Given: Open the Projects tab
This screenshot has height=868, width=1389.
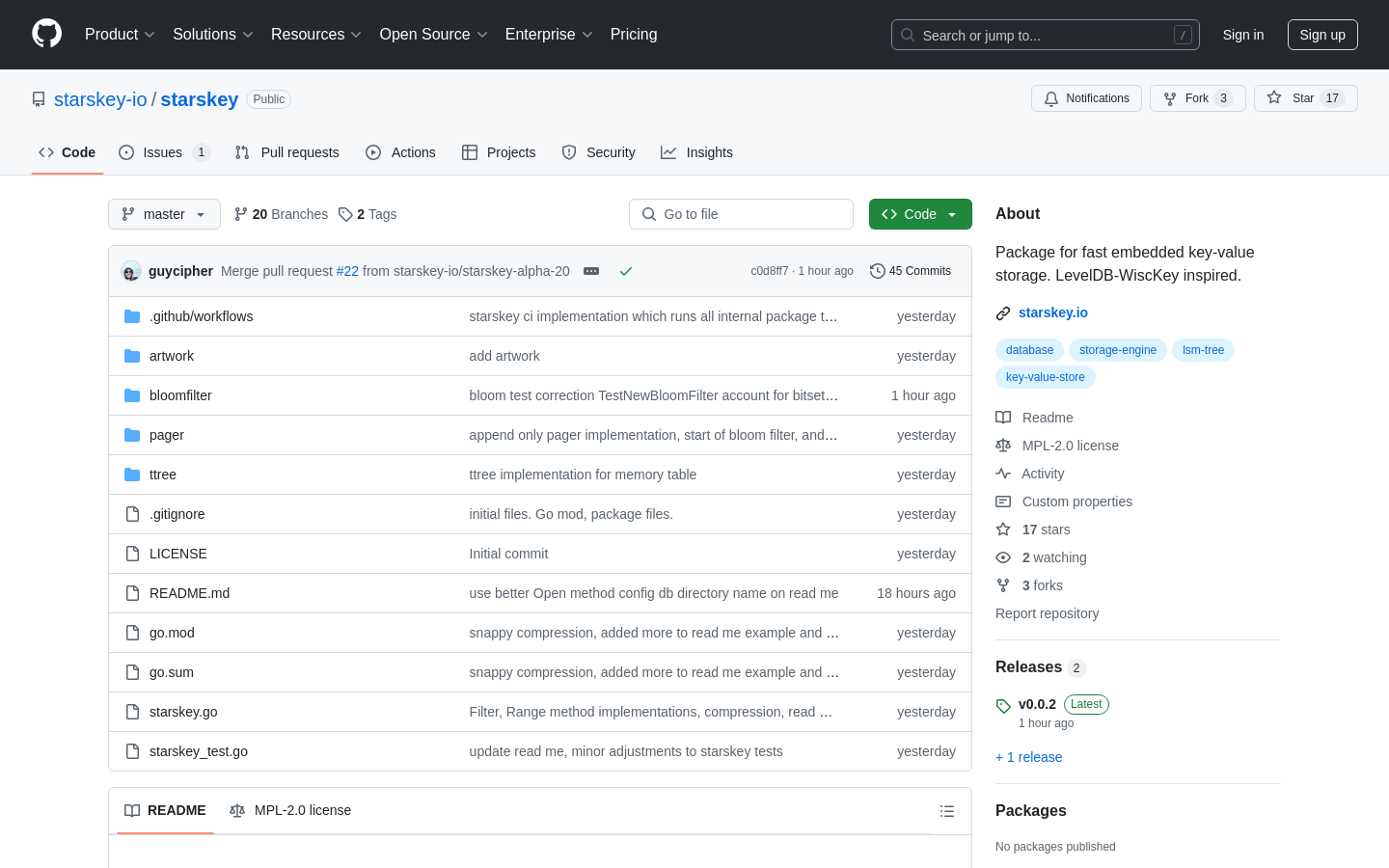Looking at the screenshot, I should coord(499,152).
